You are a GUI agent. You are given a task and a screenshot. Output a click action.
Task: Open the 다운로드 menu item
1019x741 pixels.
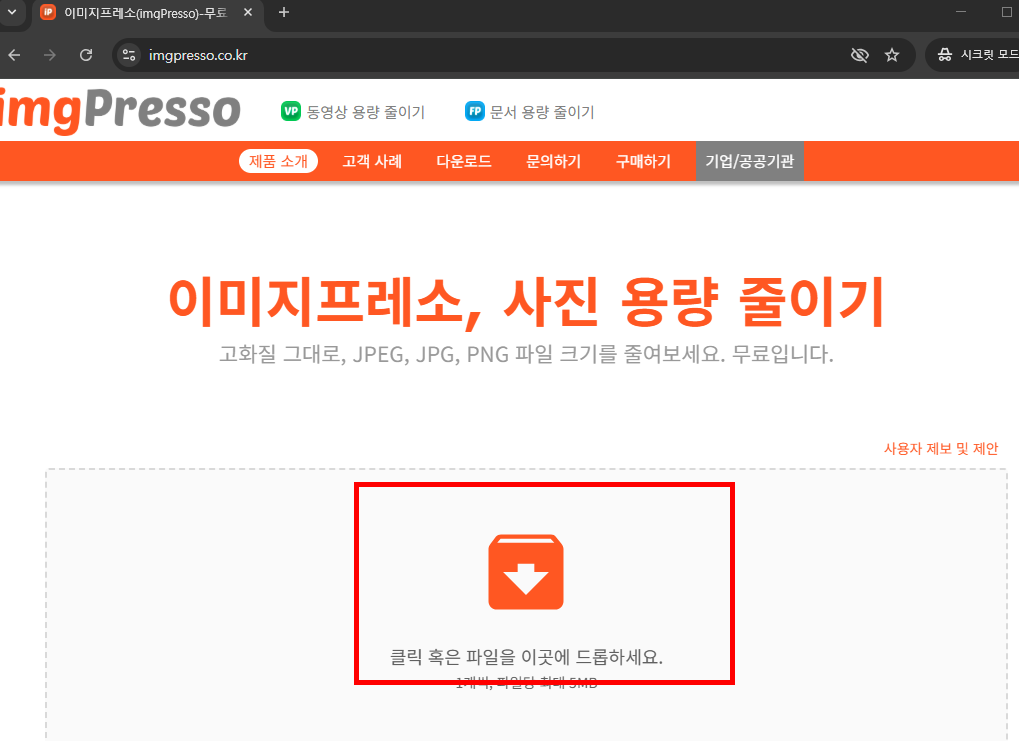463,161
